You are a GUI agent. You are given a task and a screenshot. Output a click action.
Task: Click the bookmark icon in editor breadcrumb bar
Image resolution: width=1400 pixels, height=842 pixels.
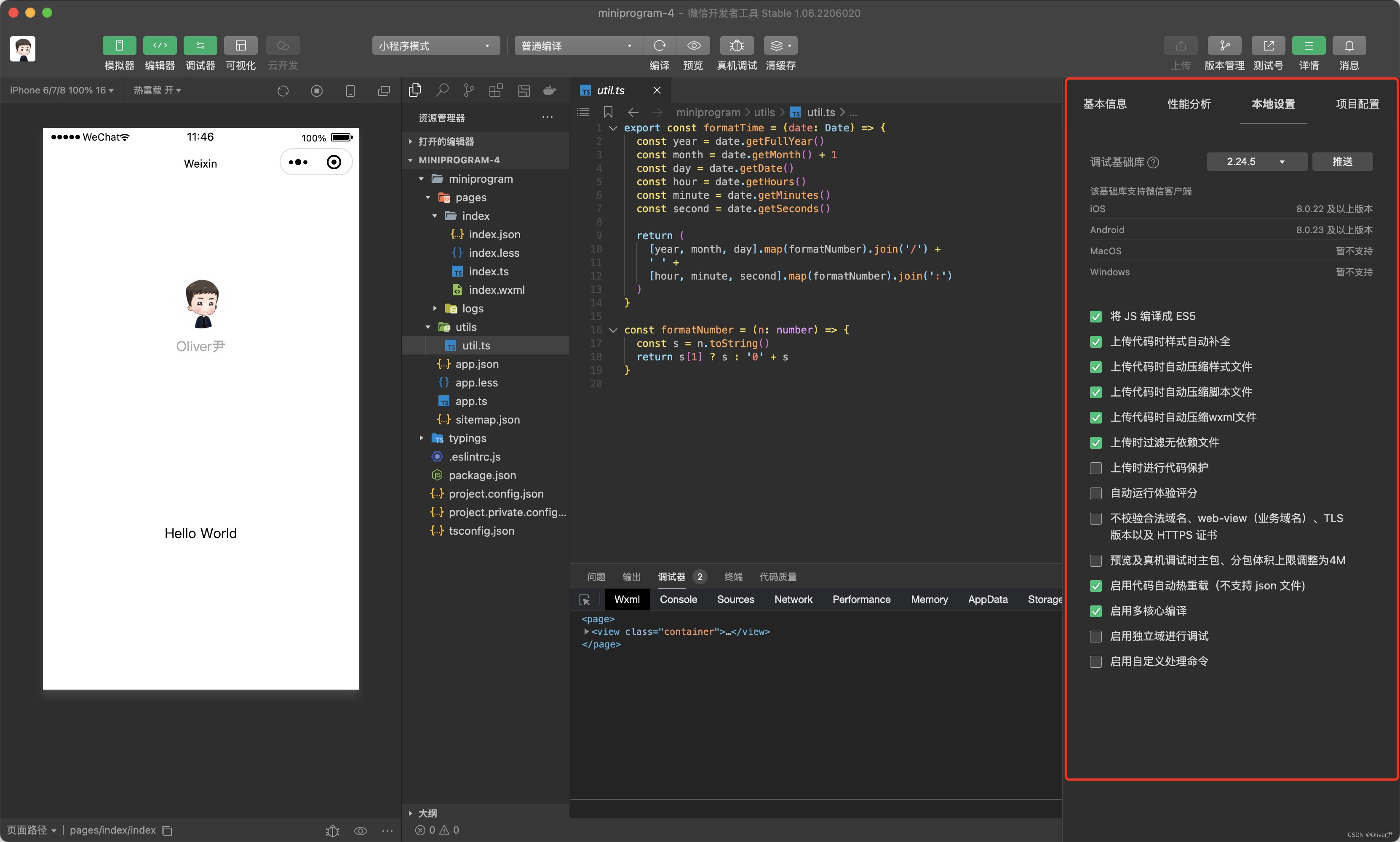tap(608, 112)
